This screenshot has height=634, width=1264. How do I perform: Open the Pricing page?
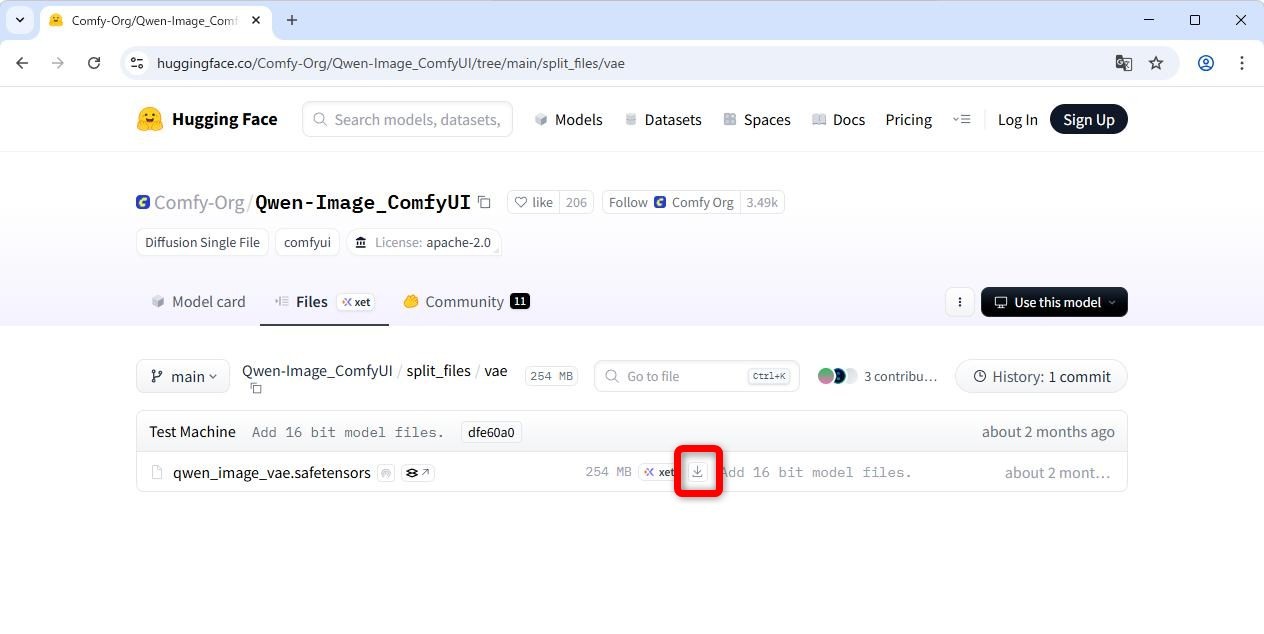pyautogui.click(x=908, y=119)
